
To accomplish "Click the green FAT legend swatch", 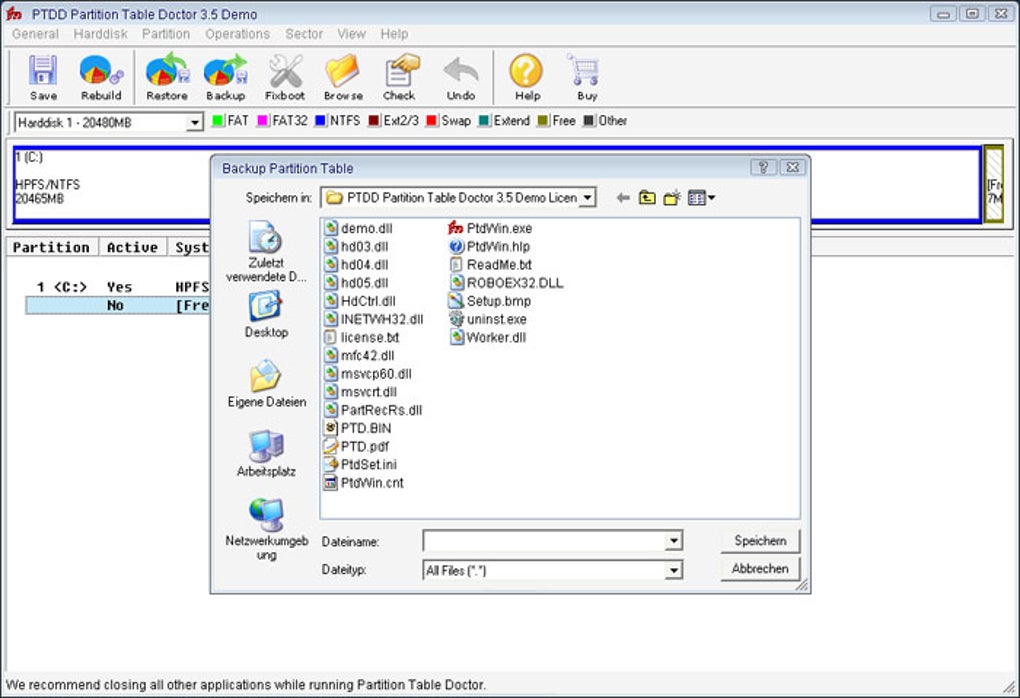I will [x=218, y=121].
